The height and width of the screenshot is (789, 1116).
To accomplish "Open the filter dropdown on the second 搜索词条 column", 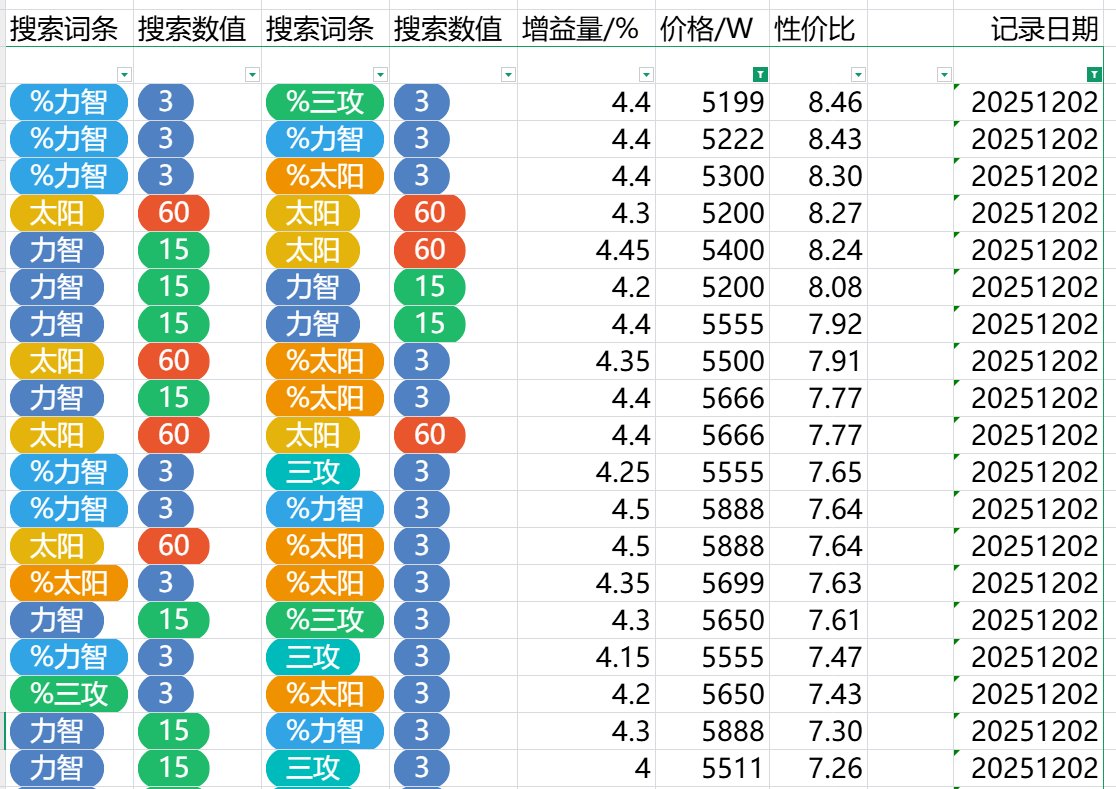I will 379,73.
